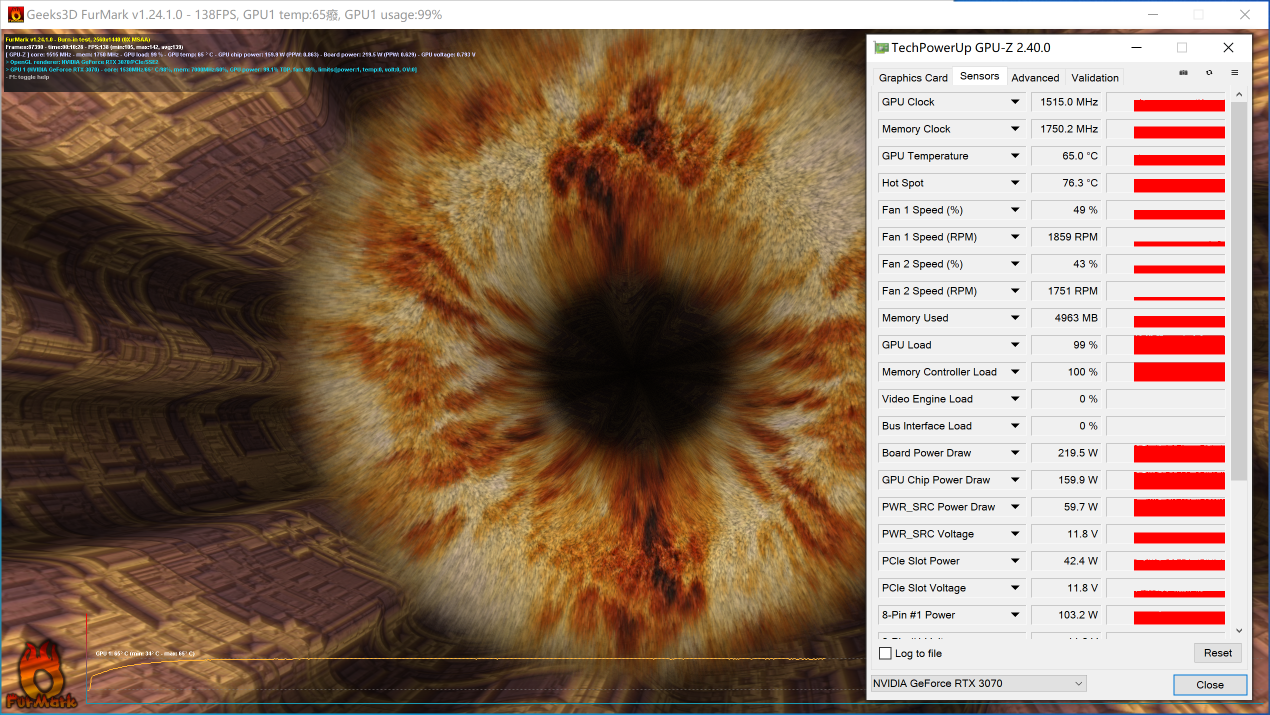Open the GPU-Z hamburger menu icon
Screen dimensions: 1270x715
[1234, 73]
